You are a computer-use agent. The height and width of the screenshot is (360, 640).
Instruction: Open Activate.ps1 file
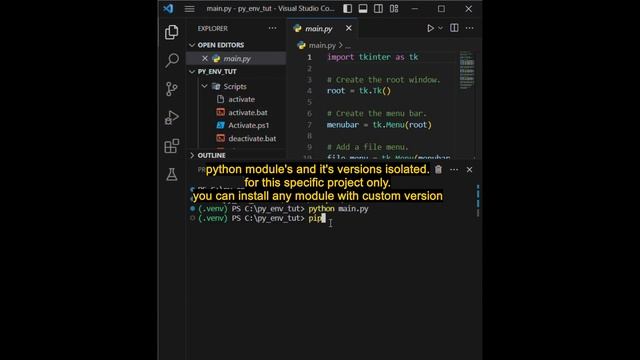(249, 125)
